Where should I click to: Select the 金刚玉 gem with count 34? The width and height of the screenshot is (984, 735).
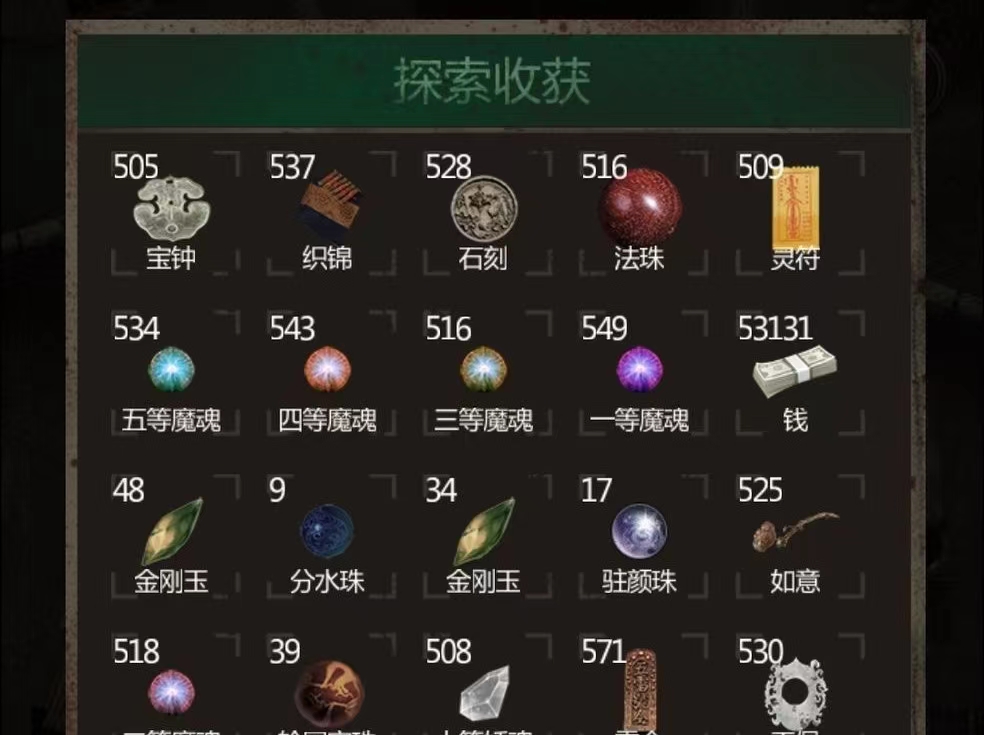[x=484, y=531]
